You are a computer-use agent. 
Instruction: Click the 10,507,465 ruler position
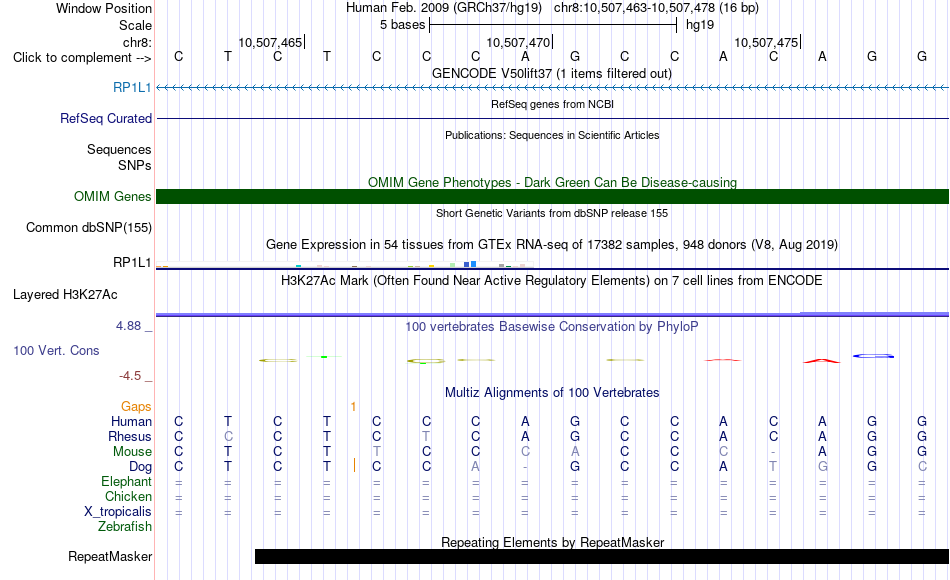coord(270,42)
